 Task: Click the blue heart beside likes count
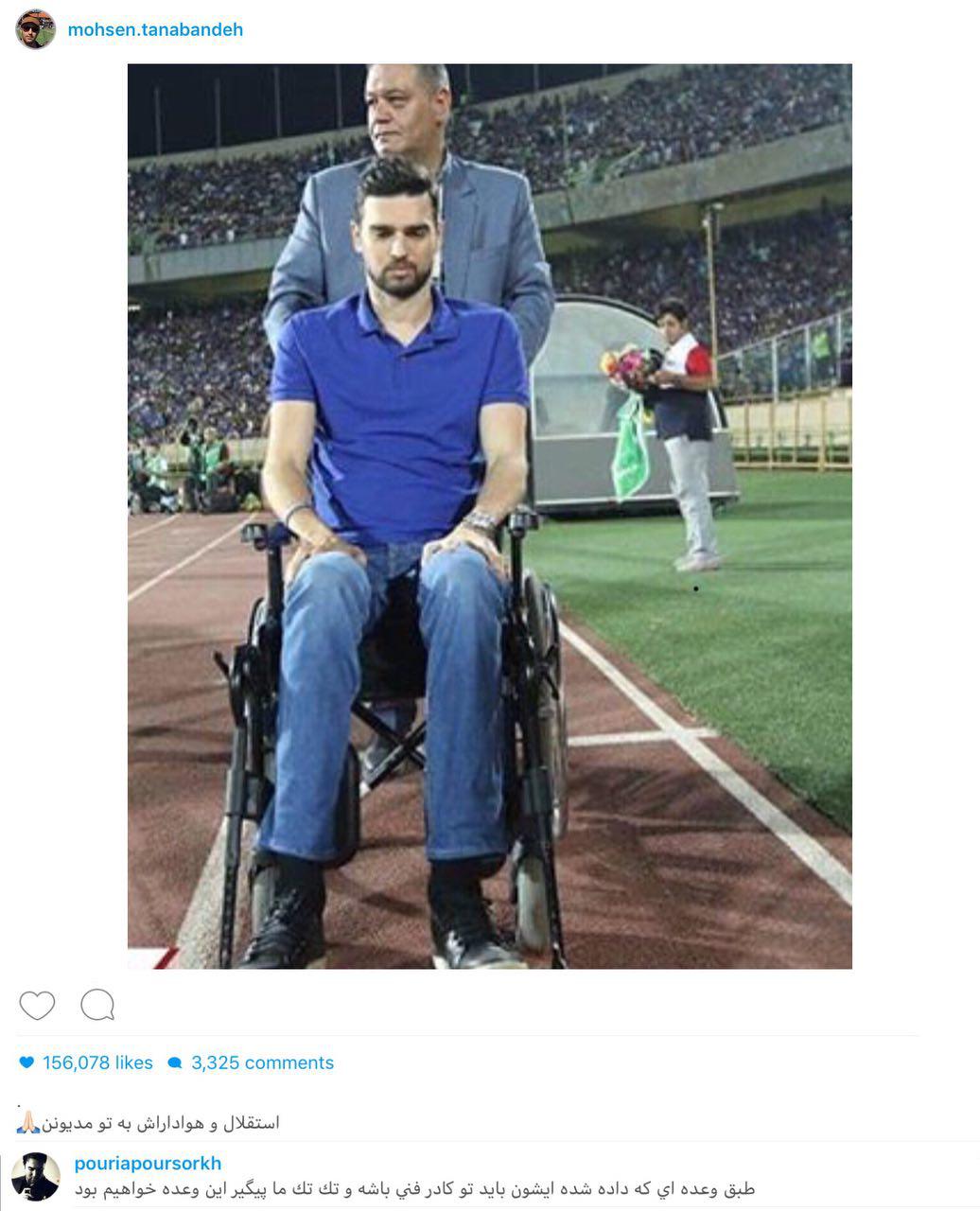26,1063
